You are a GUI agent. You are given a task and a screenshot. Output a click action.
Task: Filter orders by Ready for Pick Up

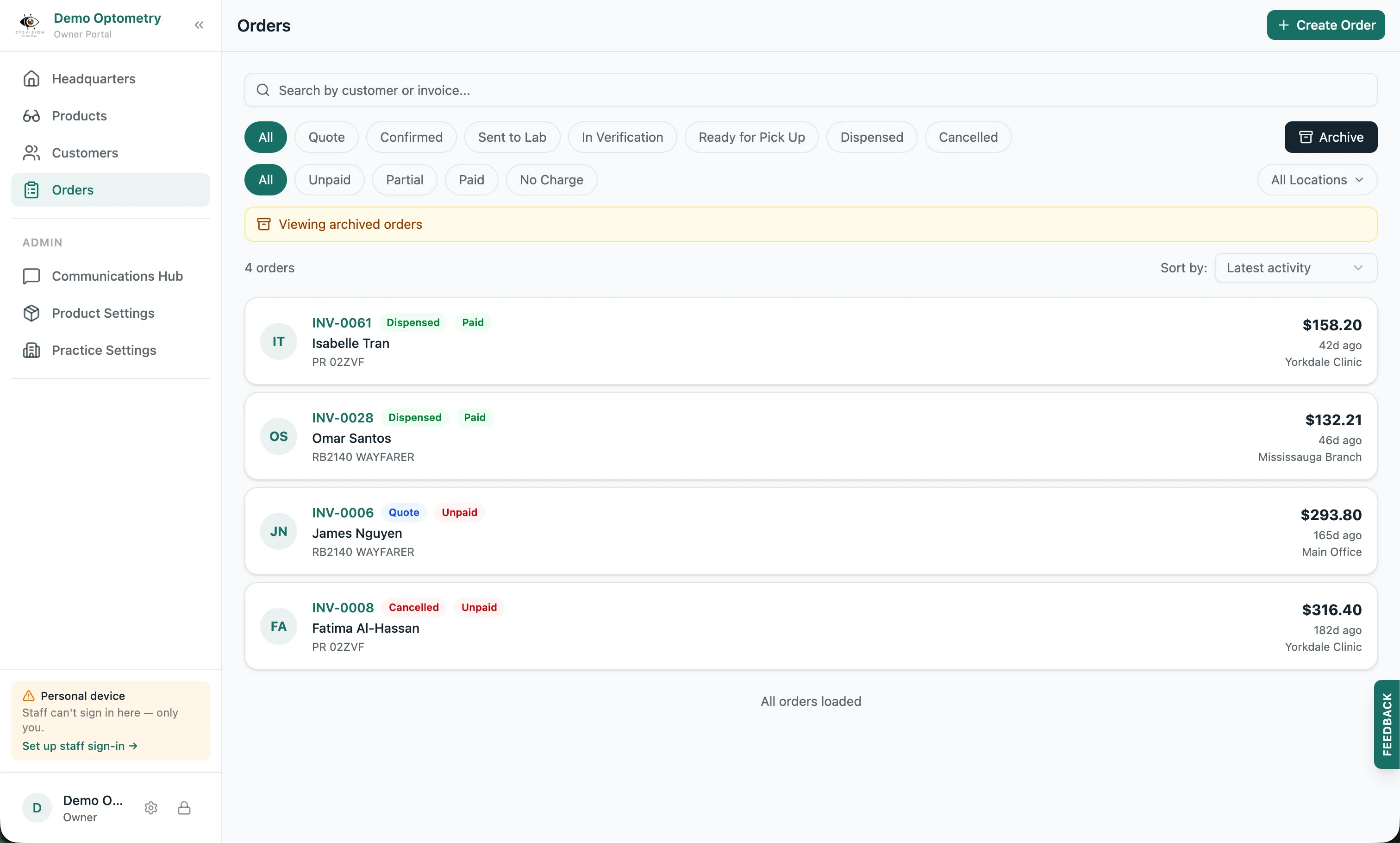pyautogui.click(x=751, y=137)
